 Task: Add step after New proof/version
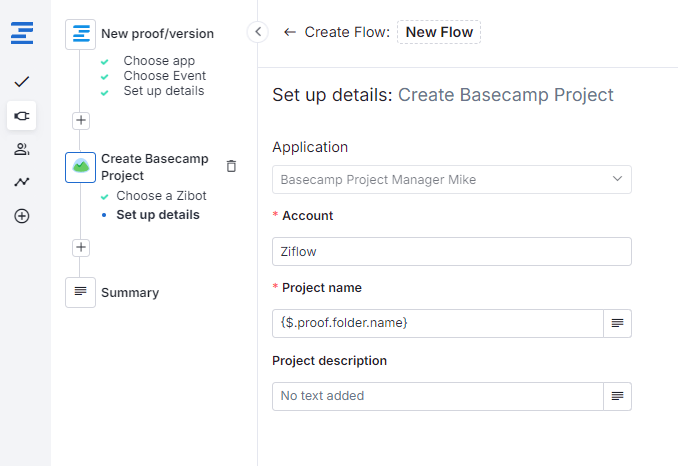(x=81, y=120)
